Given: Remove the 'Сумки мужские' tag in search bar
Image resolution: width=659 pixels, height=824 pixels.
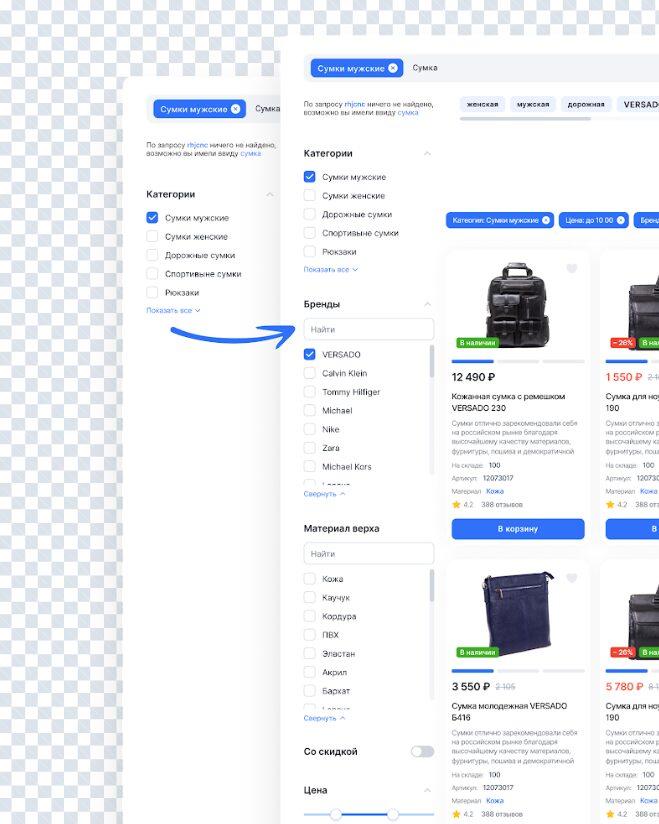Looking at the screenshot, I should (393, 68).
